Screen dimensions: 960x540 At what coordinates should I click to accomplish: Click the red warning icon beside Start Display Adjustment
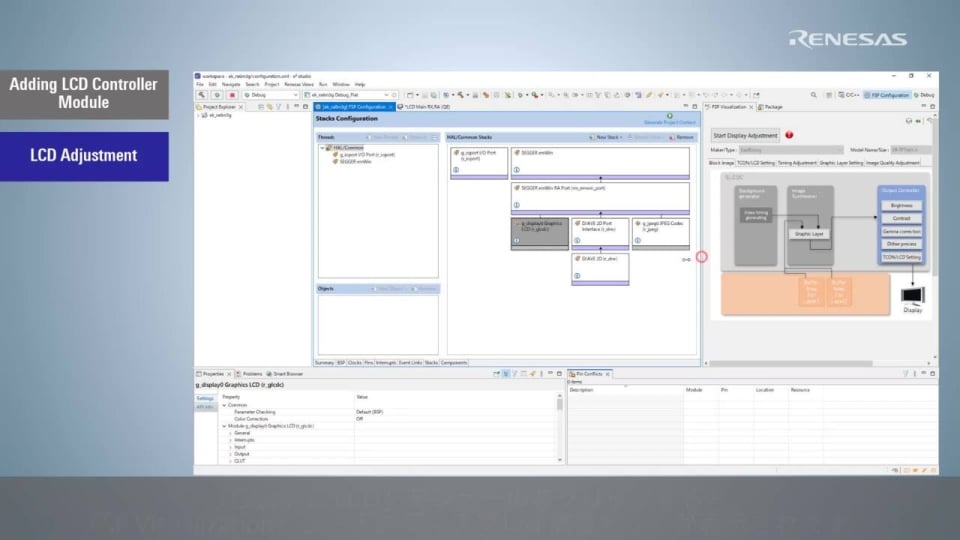tap(790, 135)
